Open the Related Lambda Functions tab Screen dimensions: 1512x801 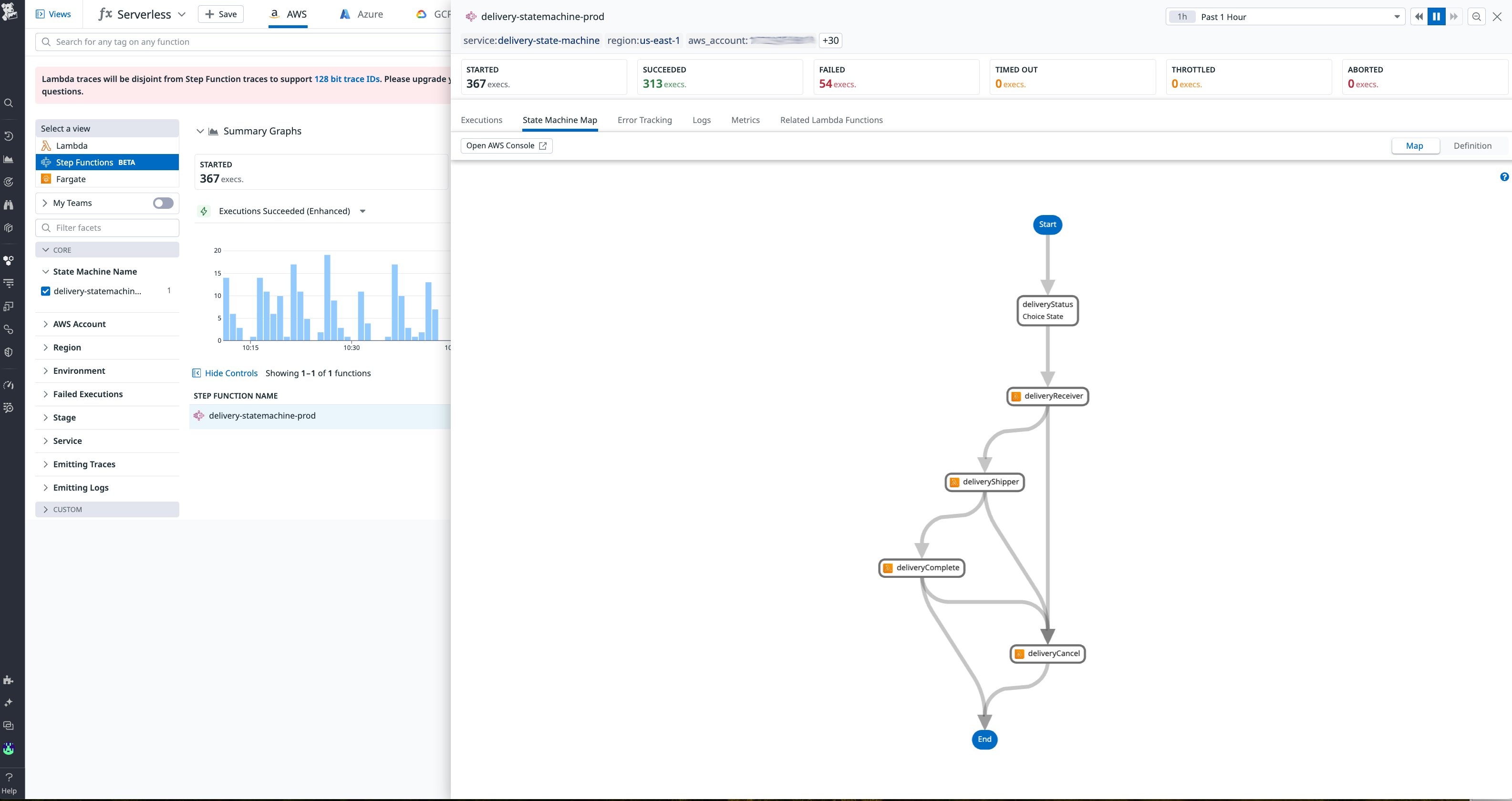pos(831,120)
